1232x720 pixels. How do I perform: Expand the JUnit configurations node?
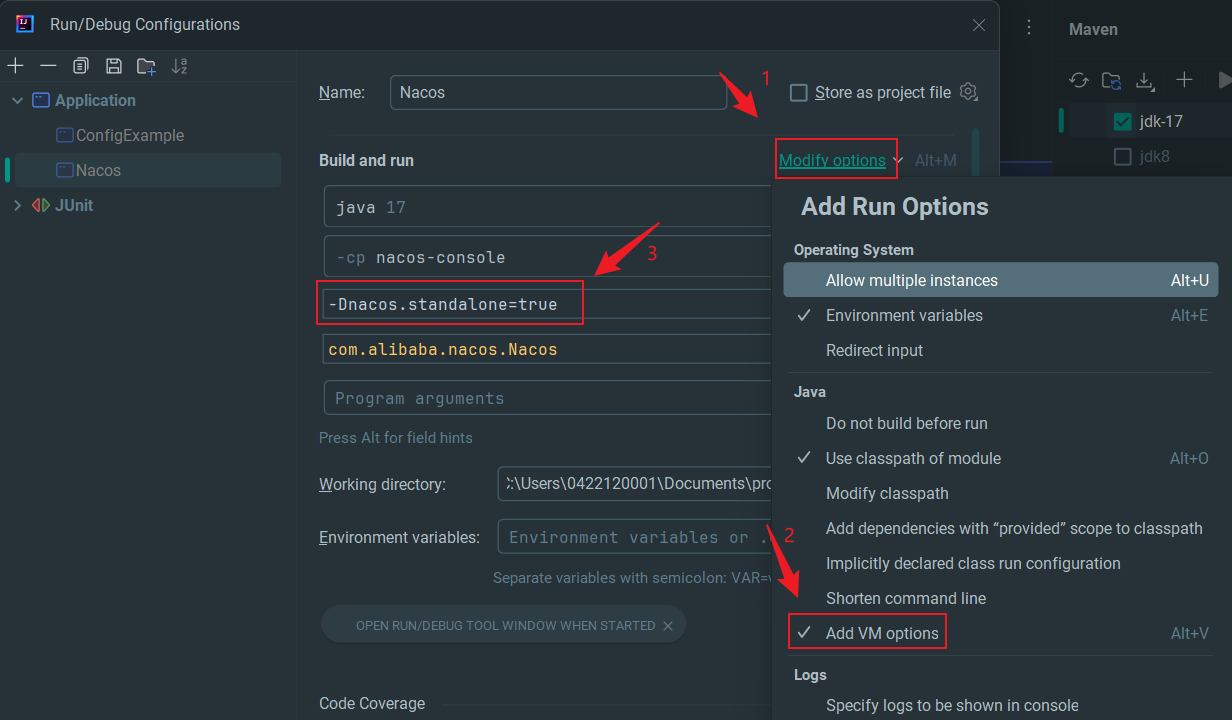click(x=17, y=205)
